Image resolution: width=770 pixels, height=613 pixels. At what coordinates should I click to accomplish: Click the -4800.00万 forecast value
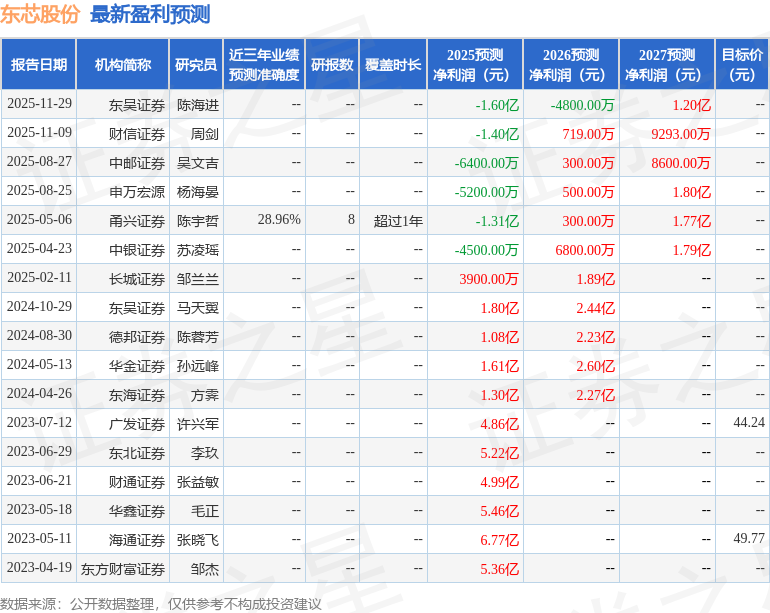[582, 105]
